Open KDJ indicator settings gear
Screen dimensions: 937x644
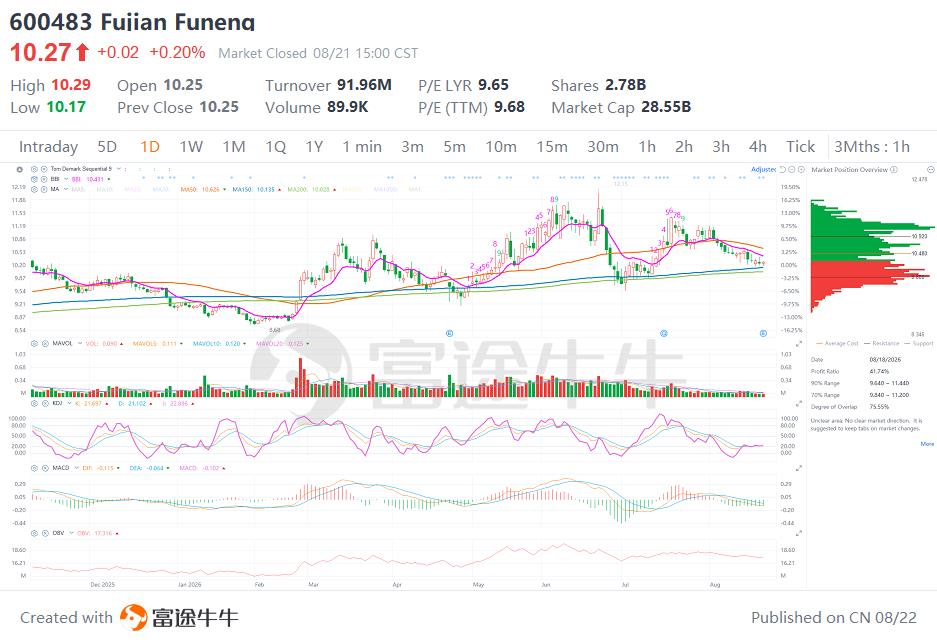[34, 403]
